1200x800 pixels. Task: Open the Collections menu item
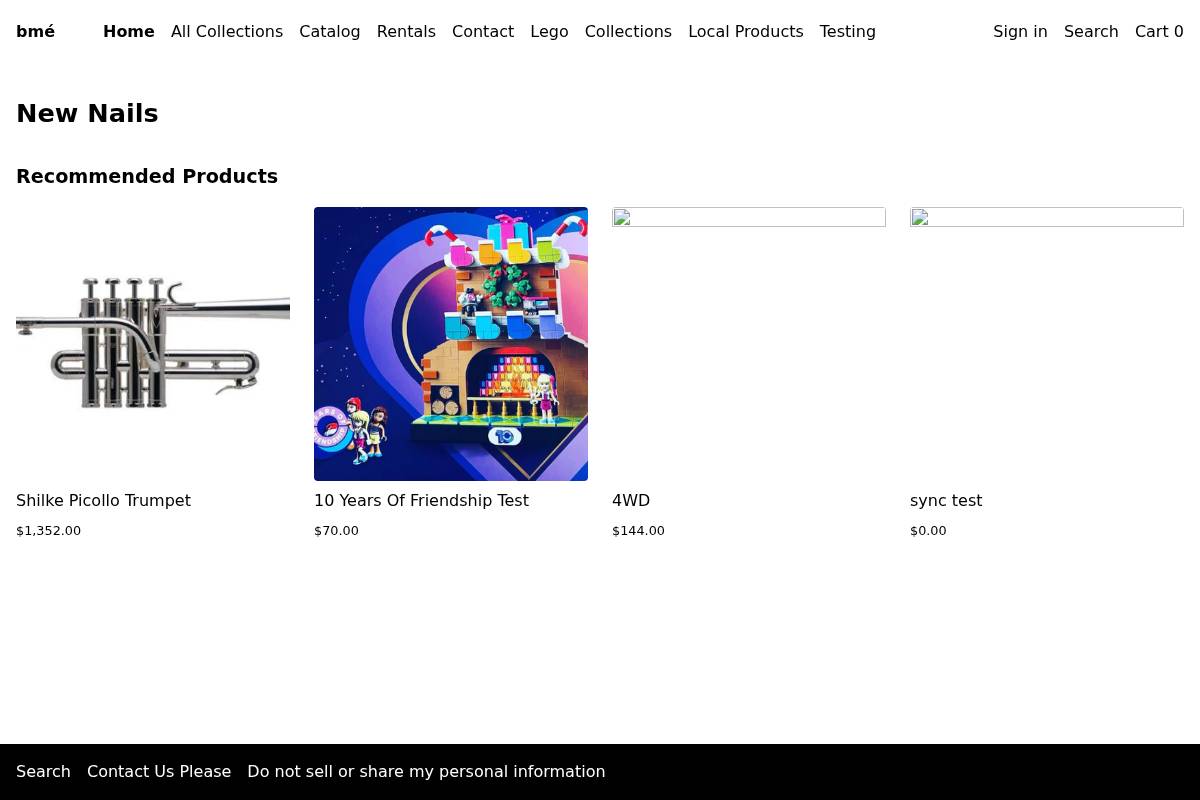[628, 31]
